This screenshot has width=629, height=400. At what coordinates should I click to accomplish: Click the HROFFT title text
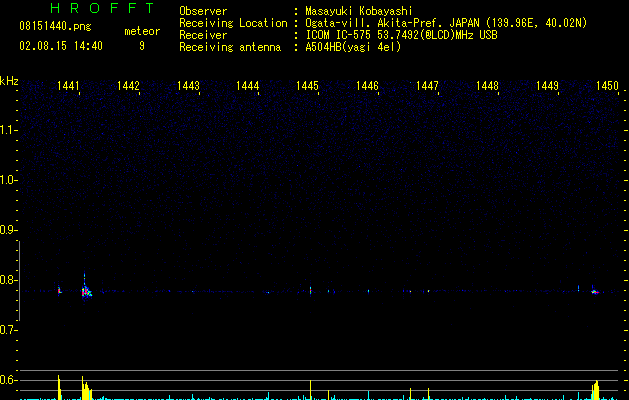[x=102, y=8]
